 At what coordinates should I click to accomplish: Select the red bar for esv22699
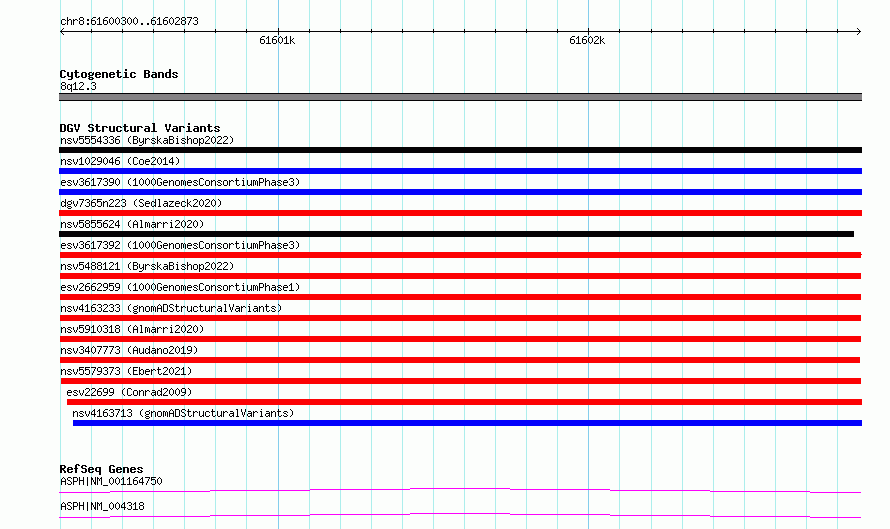(x=464, y=402)
